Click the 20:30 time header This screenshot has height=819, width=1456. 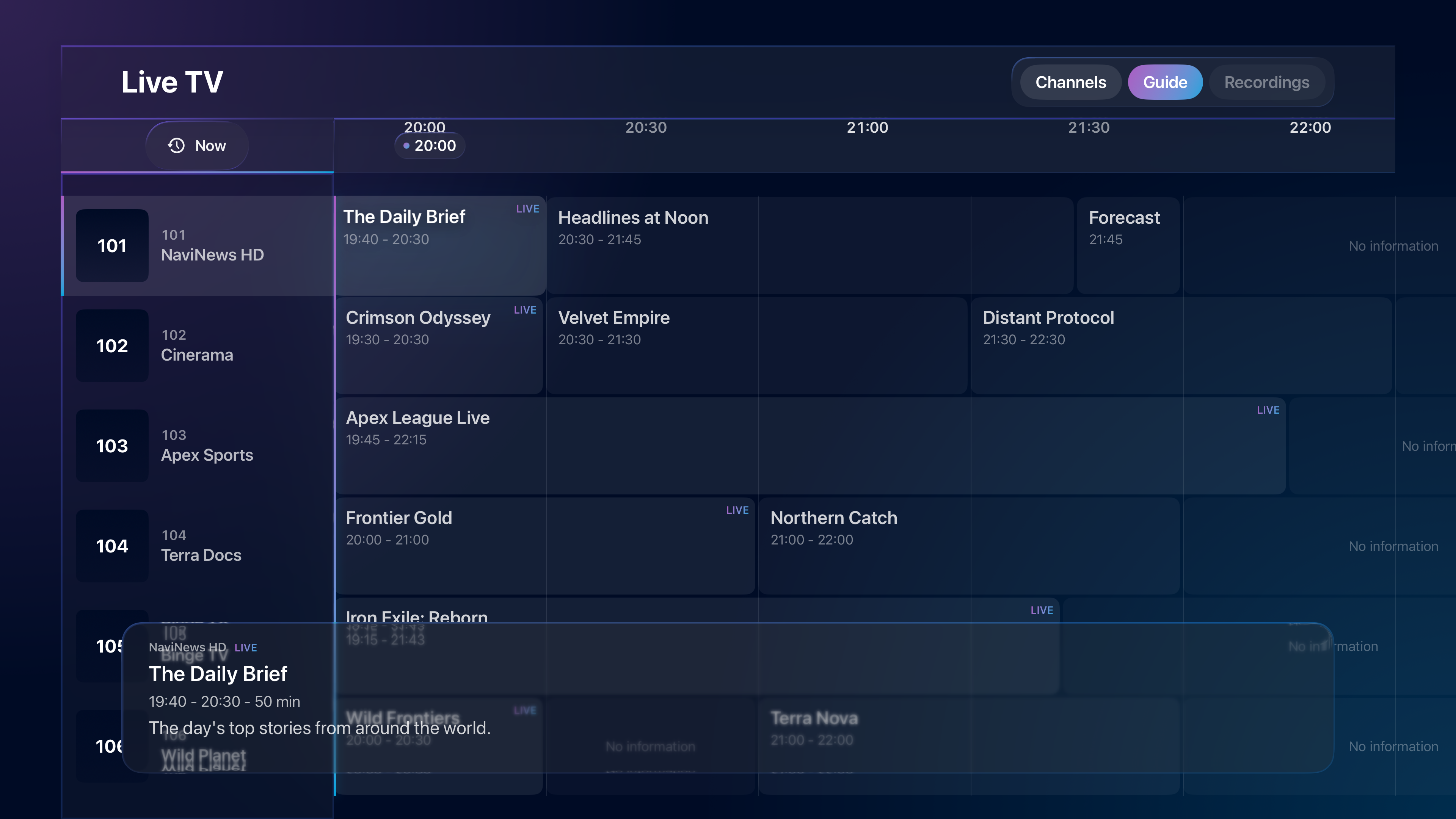(646, 128)
